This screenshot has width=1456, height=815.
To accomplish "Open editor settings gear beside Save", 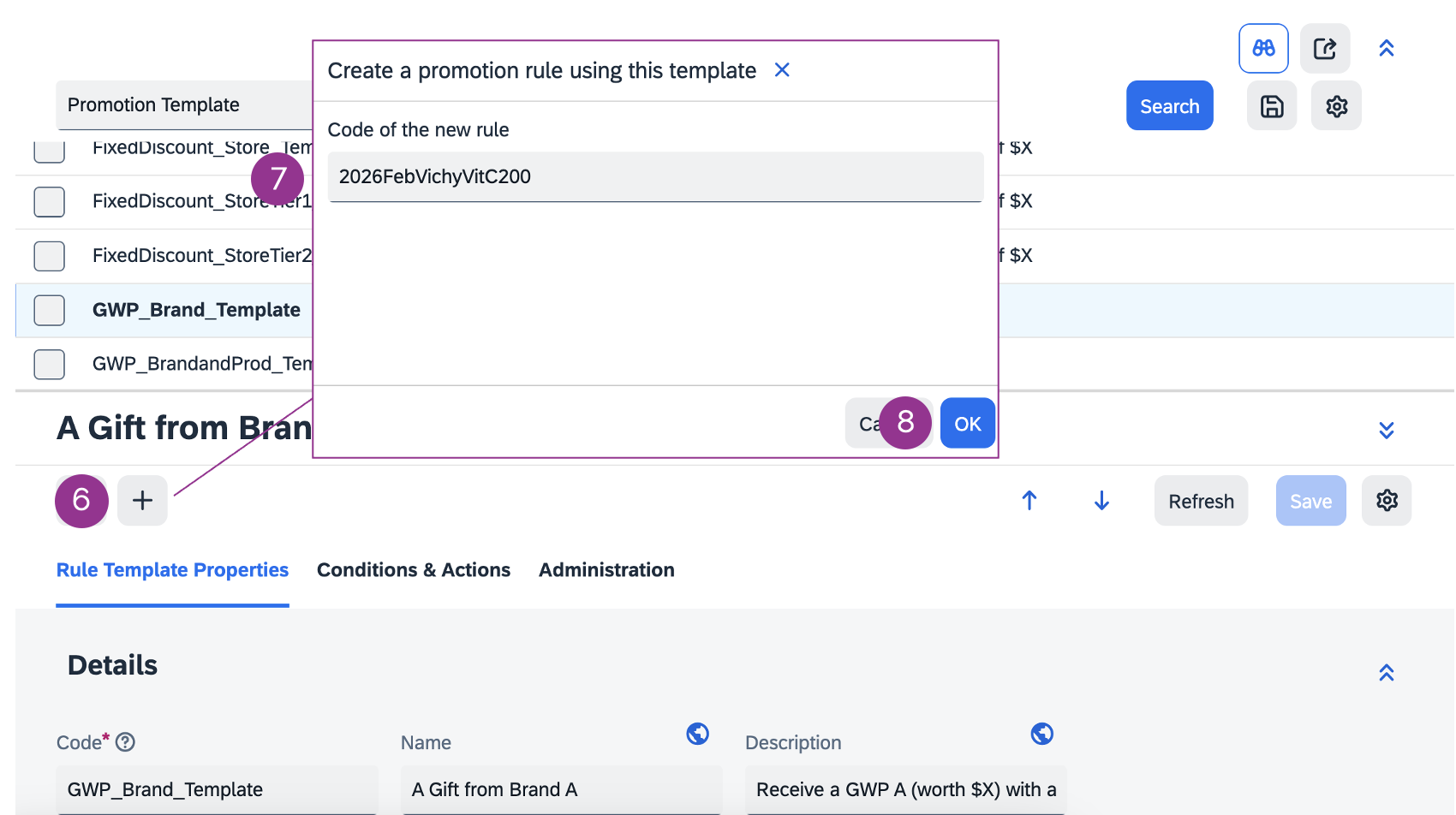I will [x=1387, y=501].
